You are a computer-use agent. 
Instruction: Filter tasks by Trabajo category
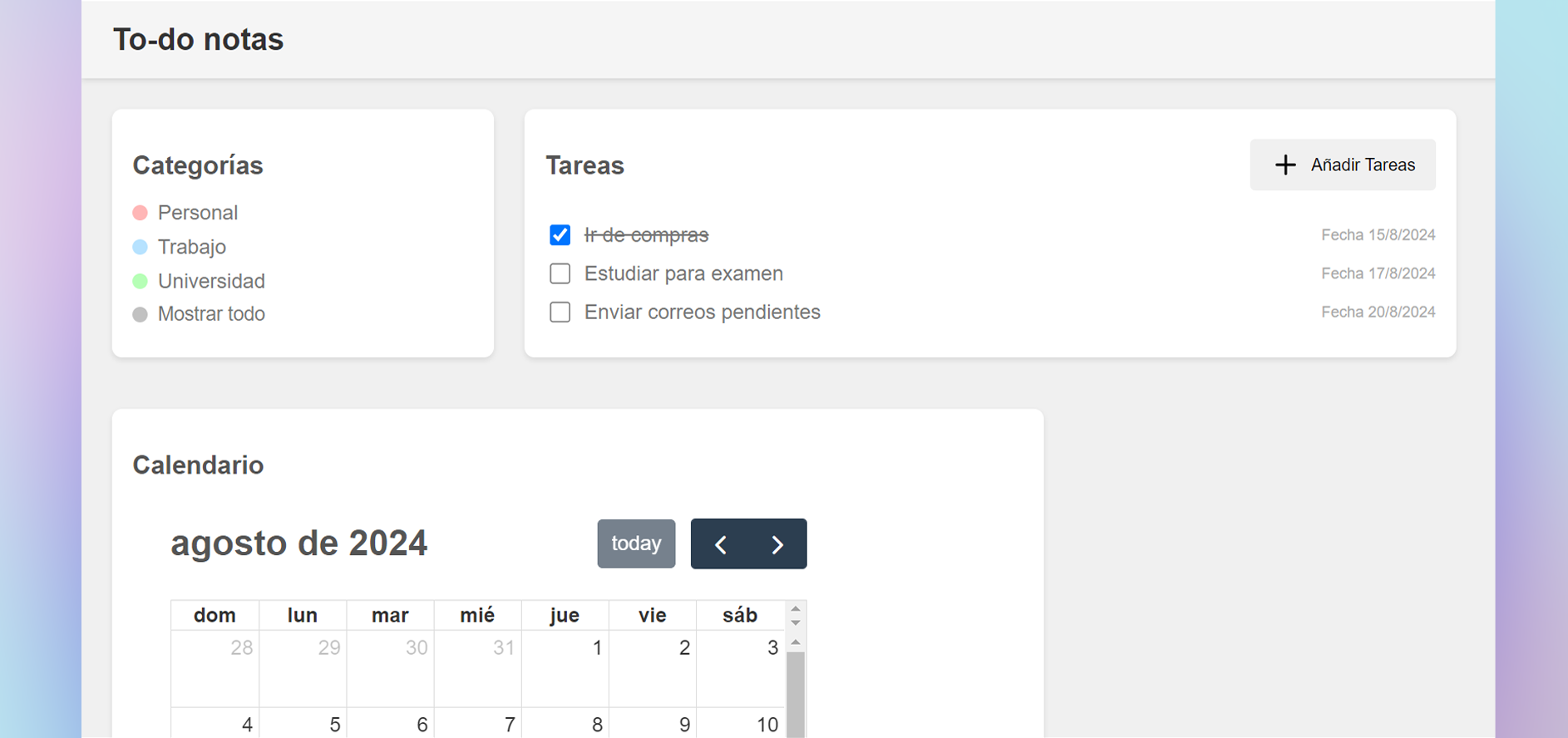(x=192, y=247)
